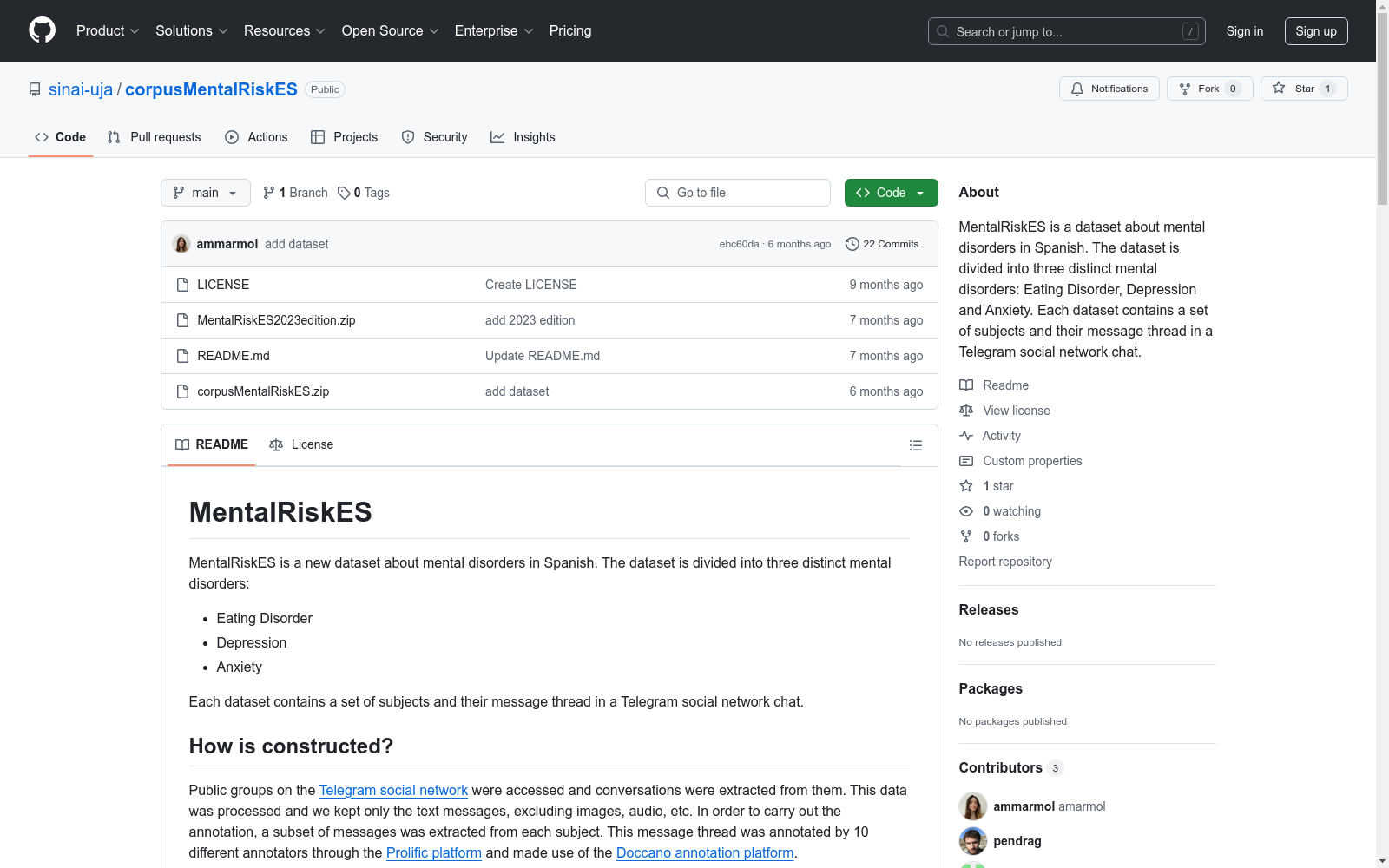The image size is (1389, 868).
Task: Expand the Resources menu
Action: click(x=285, y=31)
